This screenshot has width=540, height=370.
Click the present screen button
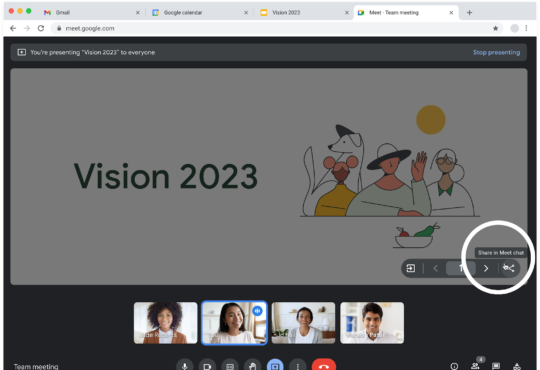275,365
